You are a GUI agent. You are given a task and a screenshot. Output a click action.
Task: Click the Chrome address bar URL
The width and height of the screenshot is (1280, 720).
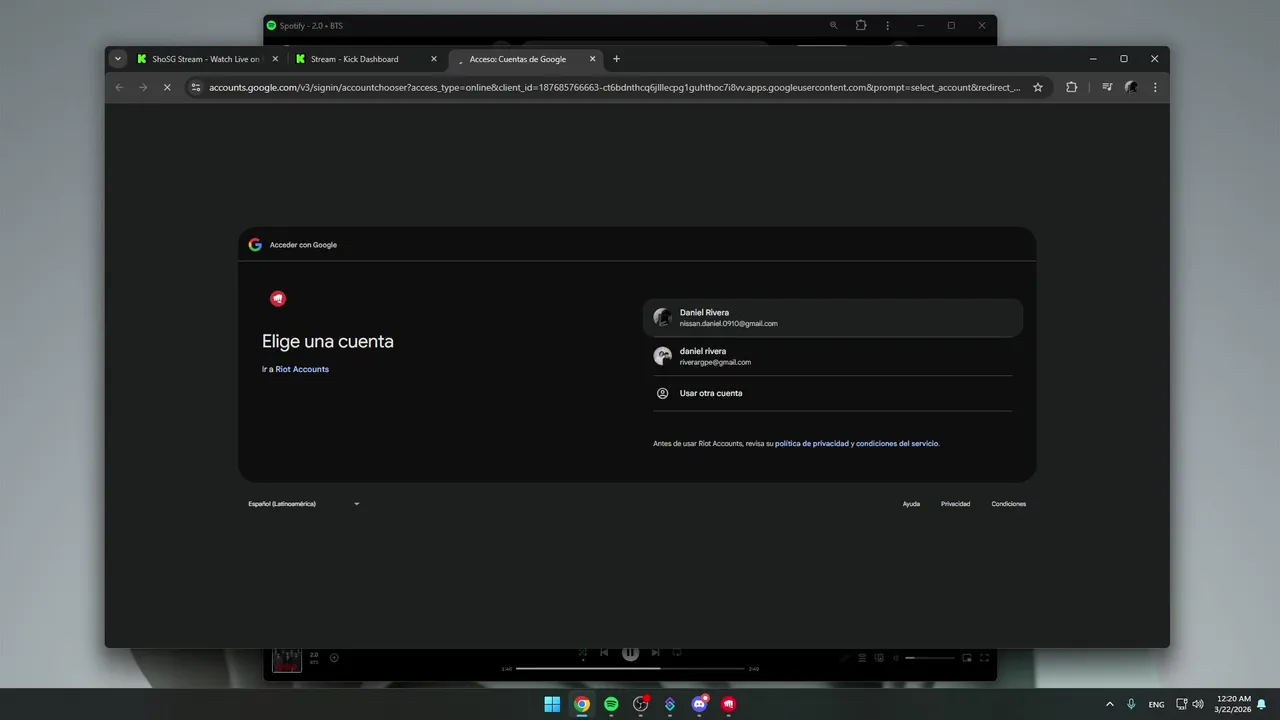pyautogui.click(x=615, y=87)
